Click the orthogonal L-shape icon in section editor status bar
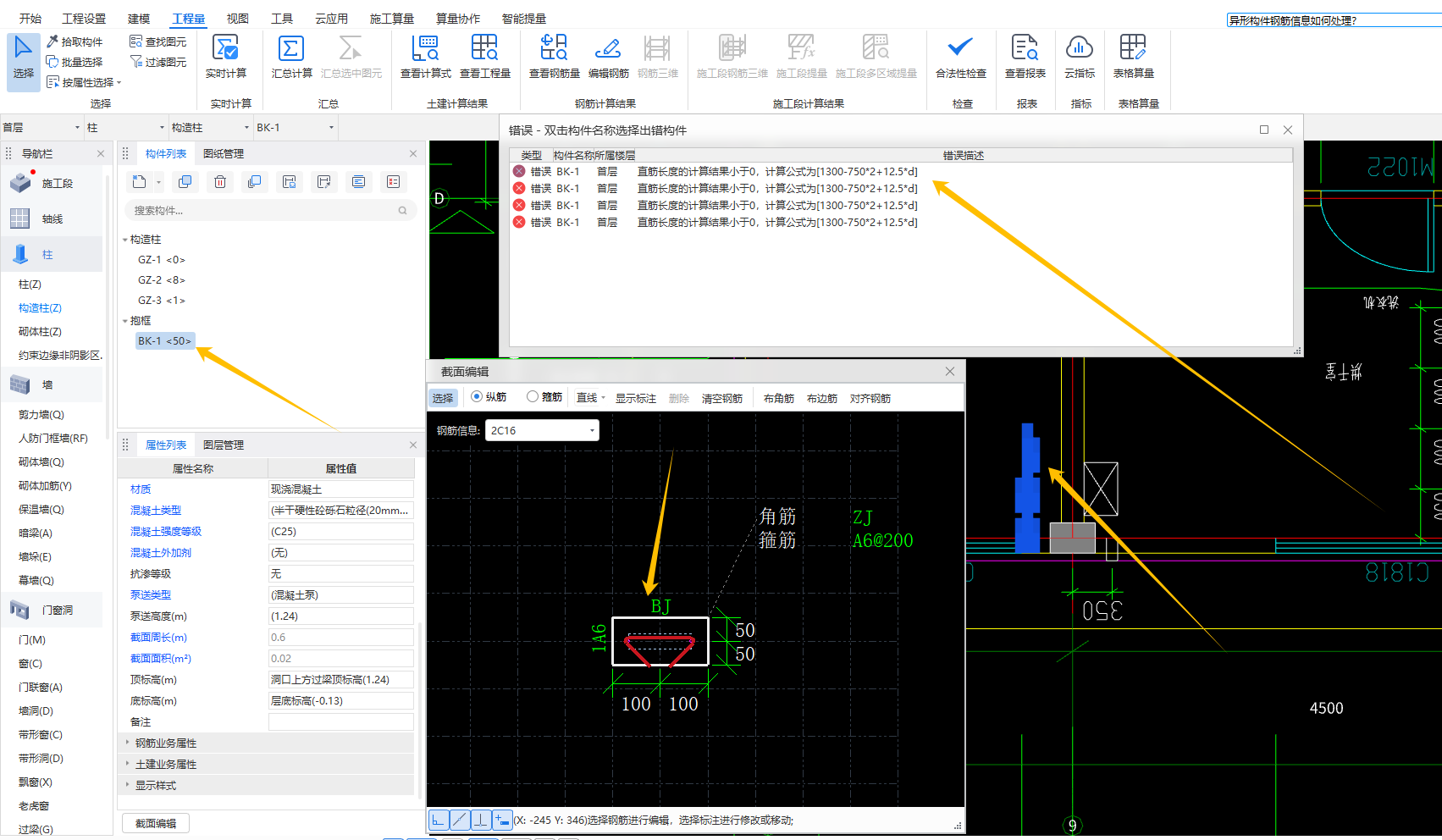Screen dimensions: 1442x840 tap(439, 820)
